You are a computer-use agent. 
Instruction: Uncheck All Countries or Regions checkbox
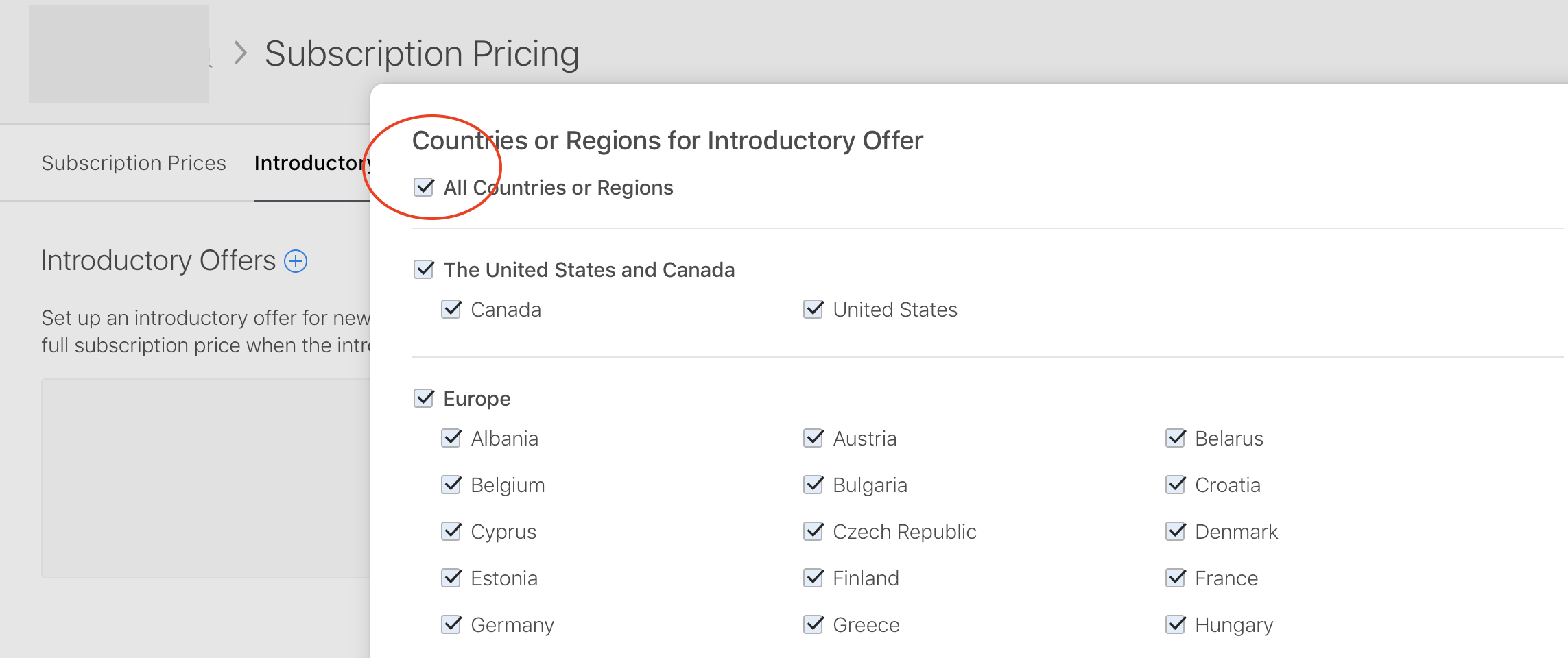(424, 187)
